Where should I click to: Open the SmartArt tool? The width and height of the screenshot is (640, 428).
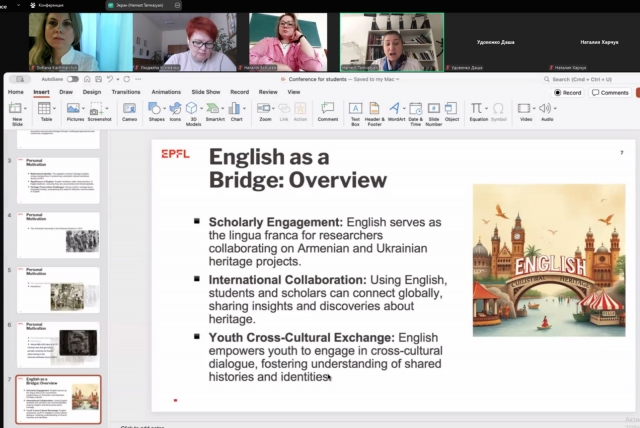pyautogui.click(x=214, y=109)
